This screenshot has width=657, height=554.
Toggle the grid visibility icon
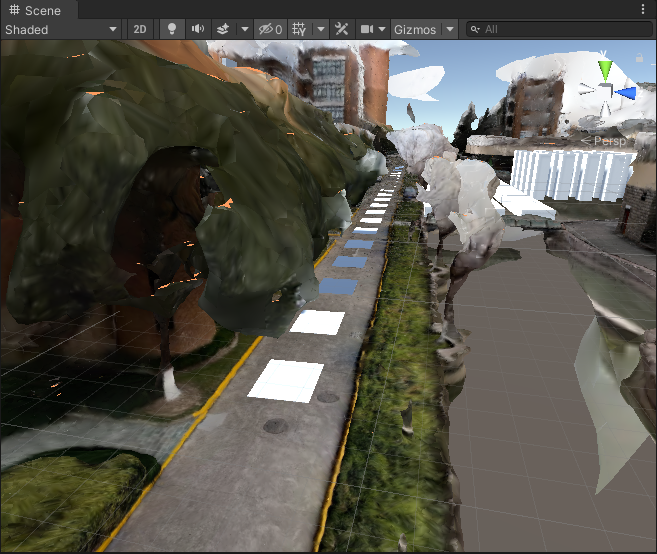coord(299,30)
